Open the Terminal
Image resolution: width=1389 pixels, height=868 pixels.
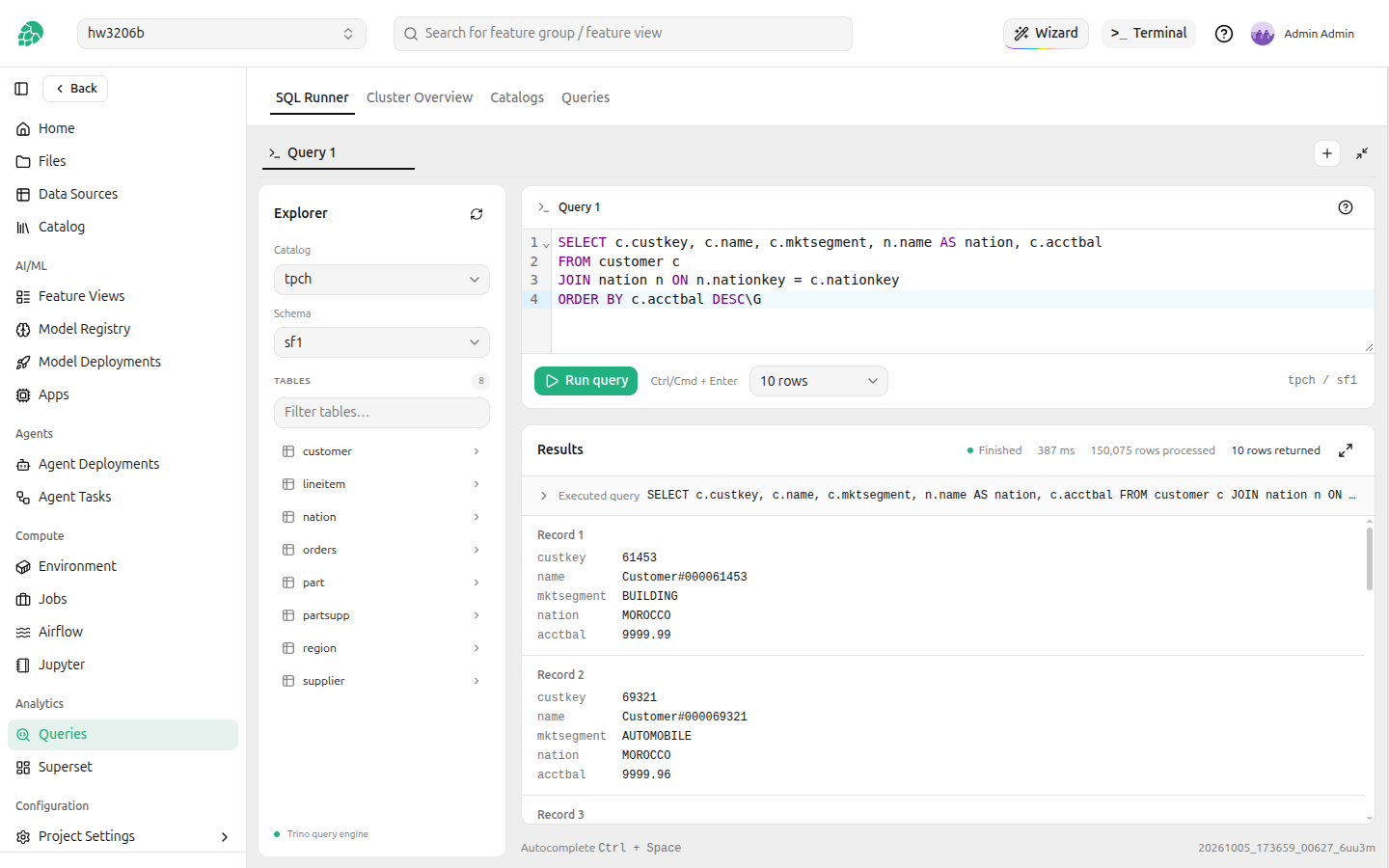pos(1148,34)
